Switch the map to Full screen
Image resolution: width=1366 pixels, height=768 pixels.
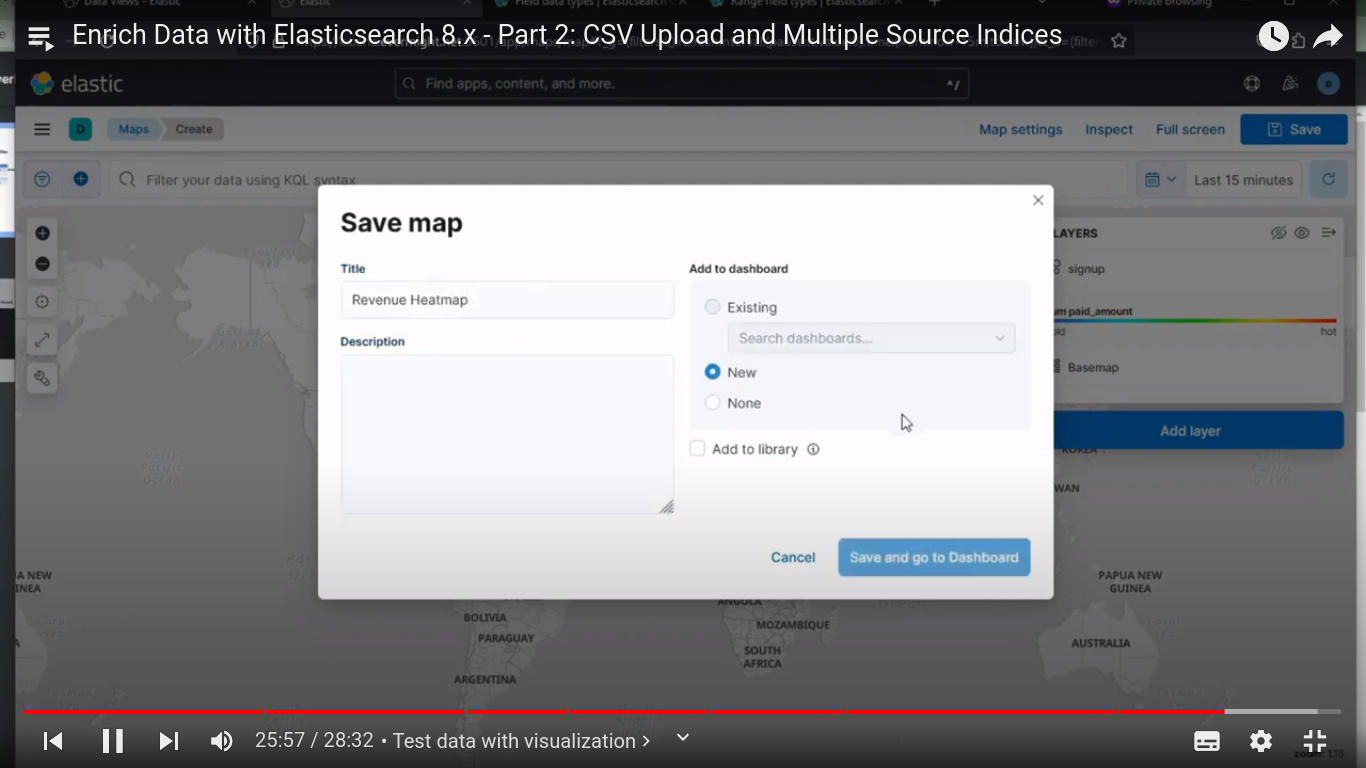pos(1190,129)
